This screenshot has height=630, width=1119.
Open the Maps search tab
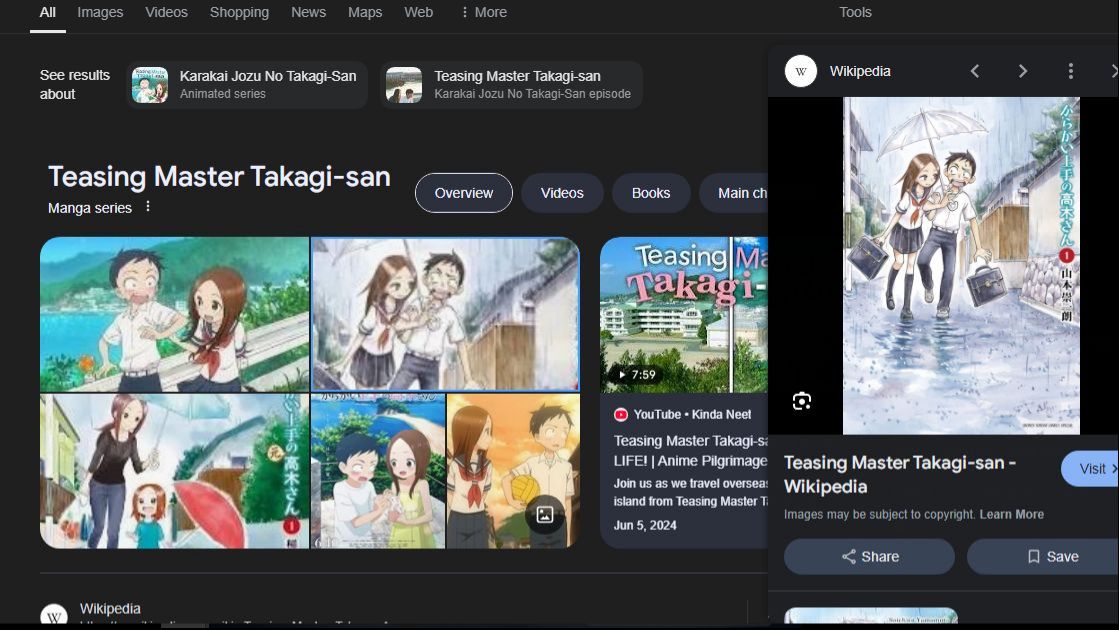(x=365, y=12)
